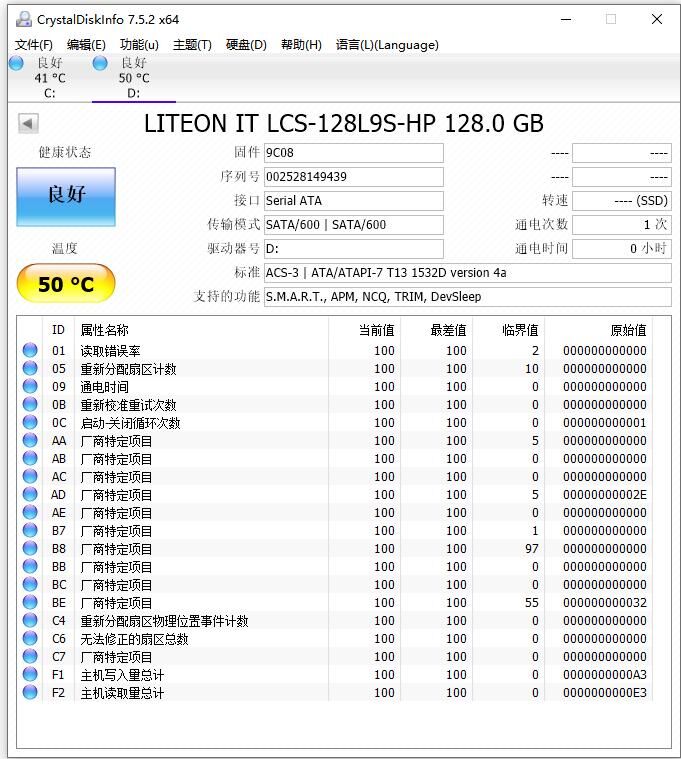Click the status icon for row AC
681x759 pixels.
(x=30, y=476)
